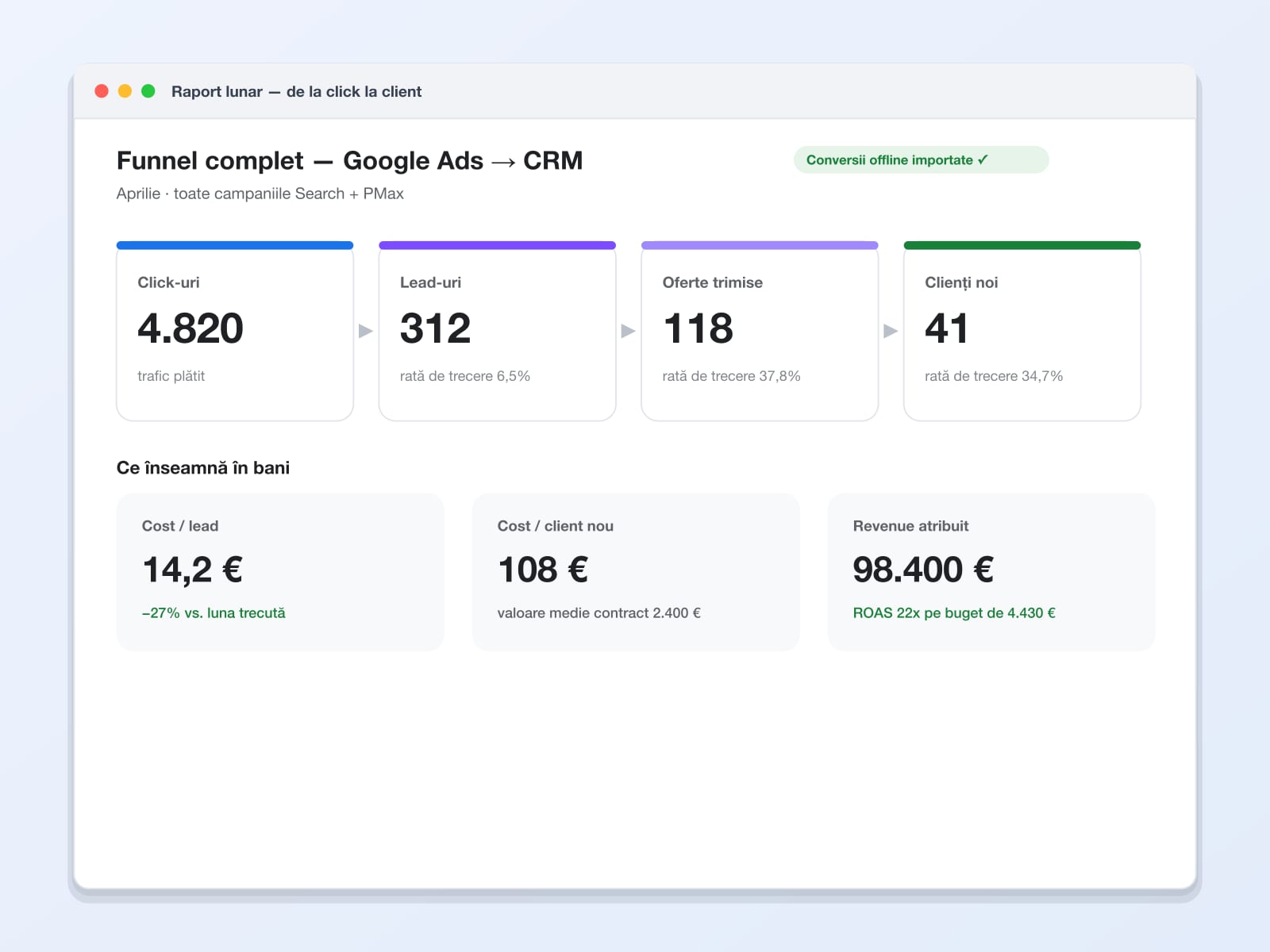Click the blue bar atop Click-uri card

click(235, 245)
